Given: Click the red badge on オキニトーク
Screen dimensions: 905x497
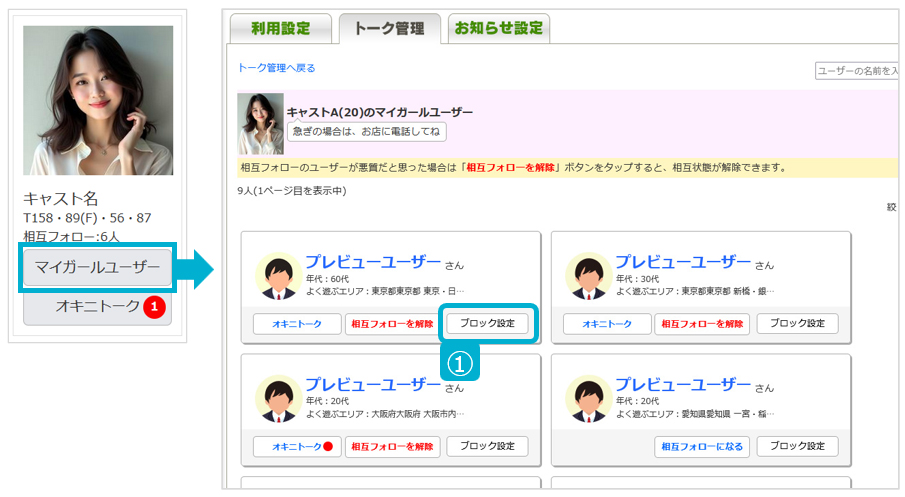Looking at the screenshot, I should [153, 307].
